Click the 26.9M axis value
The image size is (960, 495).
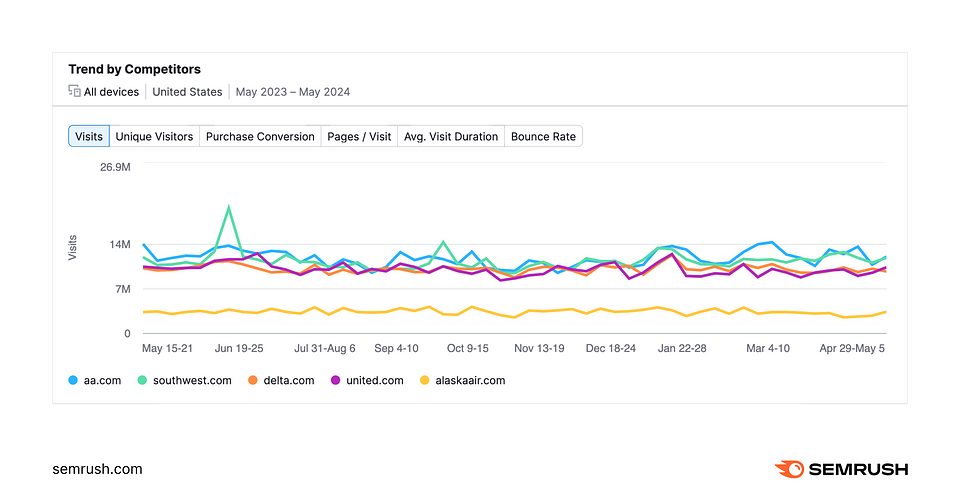(115, 167)
